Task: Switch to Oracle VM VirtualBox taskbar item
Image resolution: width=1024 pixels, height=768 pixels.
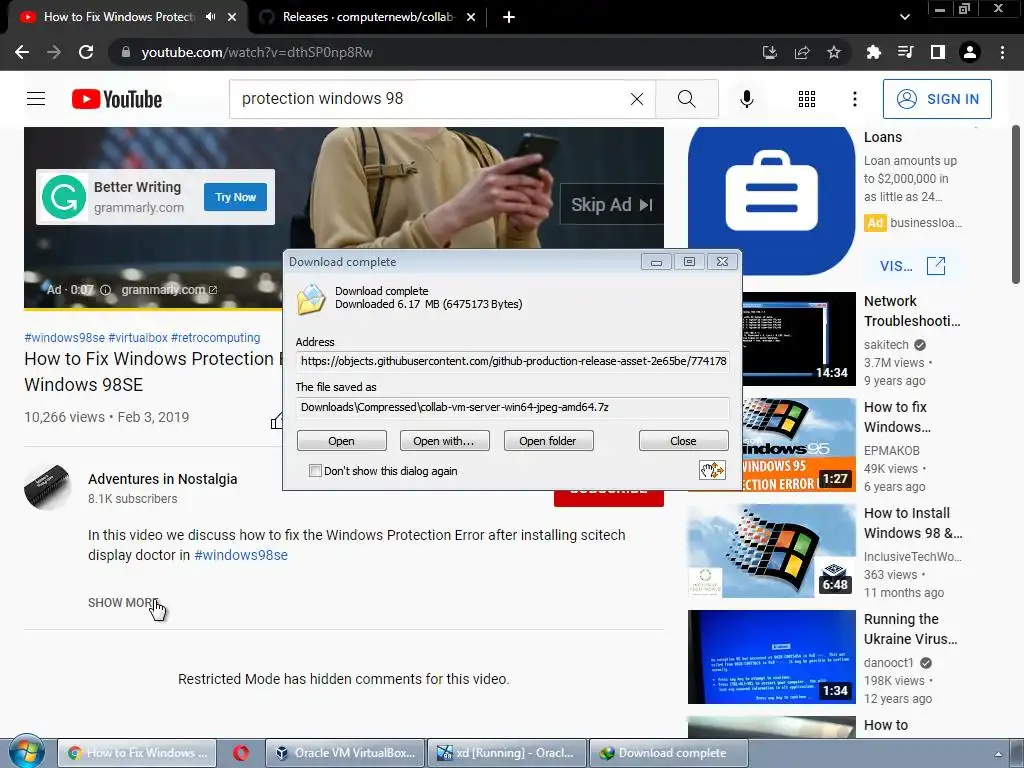Action: point(345,753)
